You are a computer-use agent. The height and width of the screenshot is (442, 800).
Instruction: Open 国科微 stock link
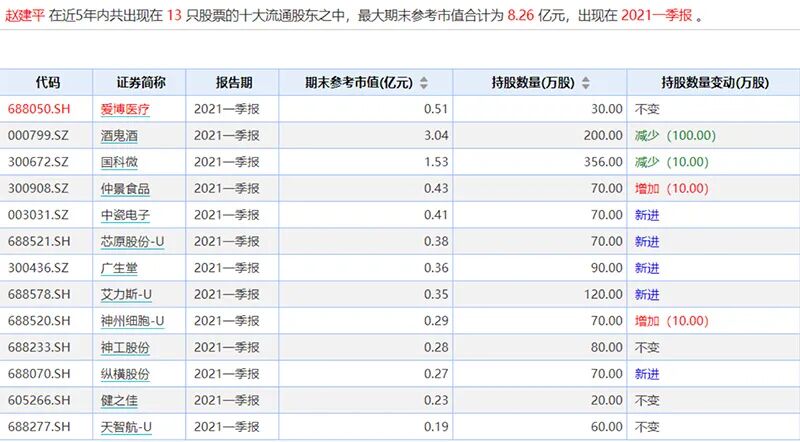click(119, 162)
